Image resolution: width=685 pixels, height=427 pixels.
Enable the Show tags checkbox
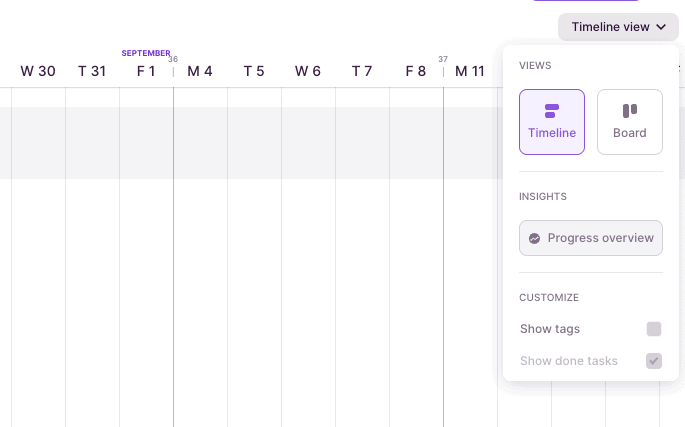pyautogui.click(x=654, y=329)
